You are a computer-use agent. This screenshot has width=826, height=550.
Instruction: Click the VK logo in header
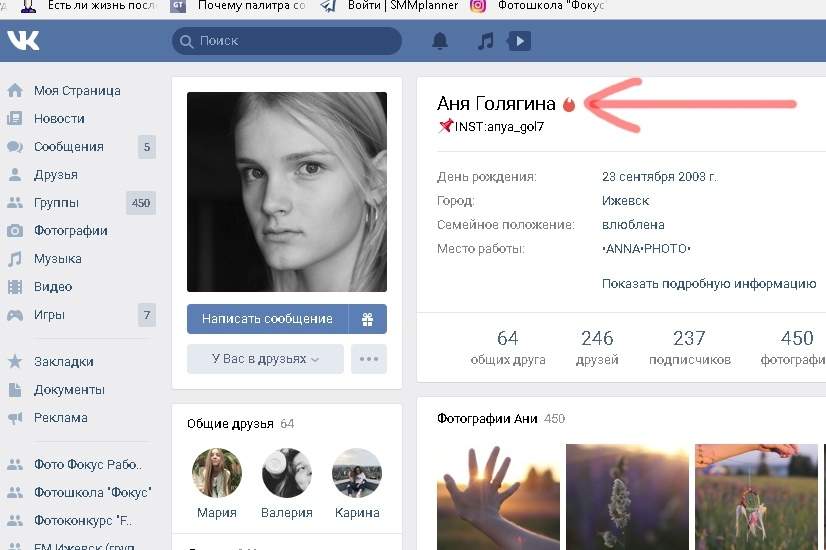coord(23,41)
